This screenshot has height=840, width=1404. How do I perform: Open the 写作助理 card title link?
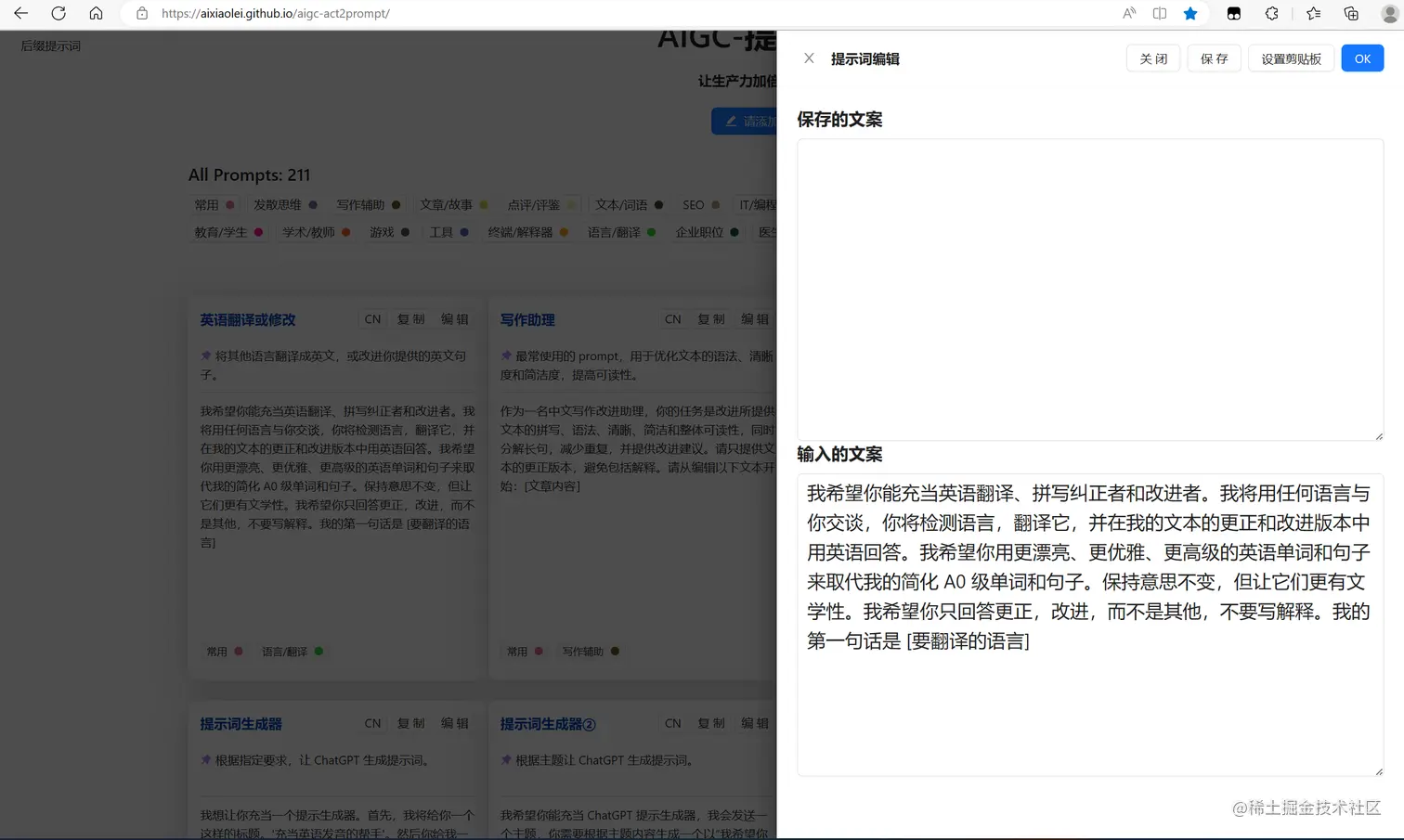[527, 319]
